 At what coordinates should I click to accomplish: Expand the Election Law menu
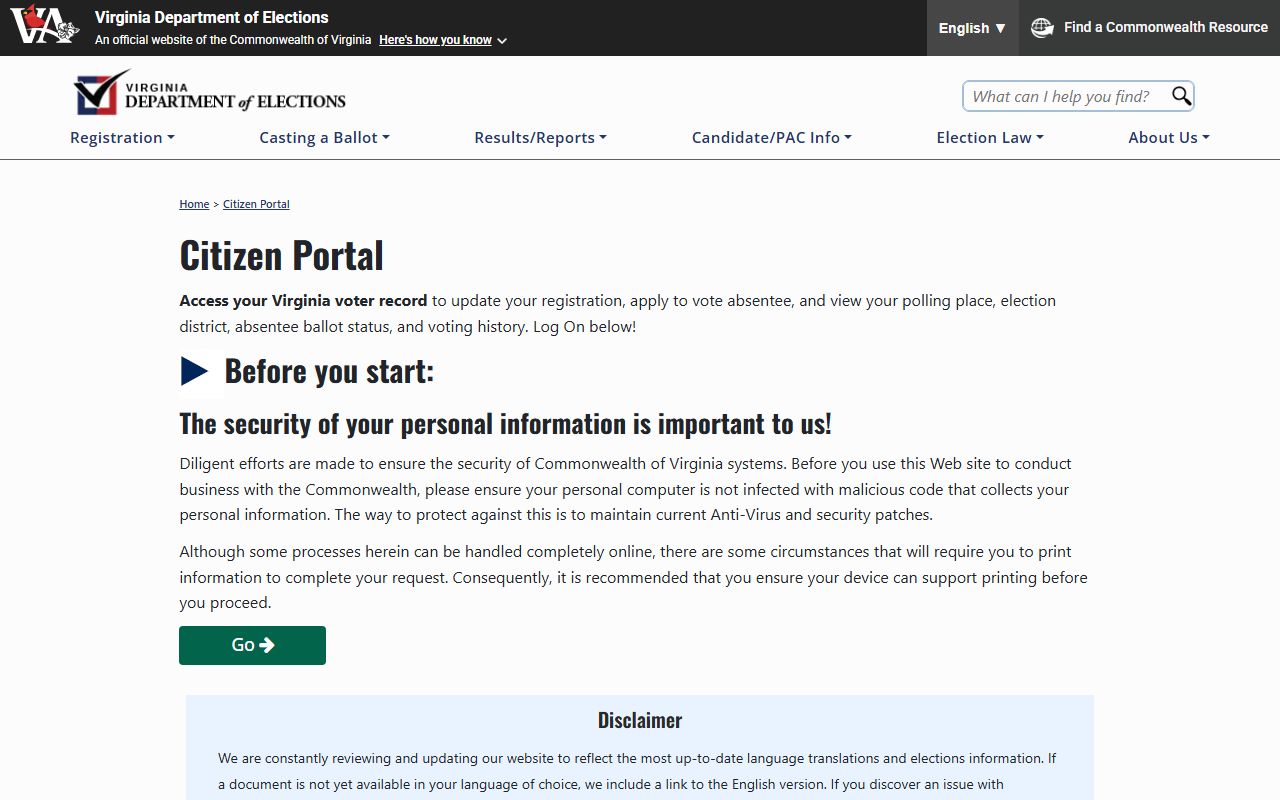[990, 138]
